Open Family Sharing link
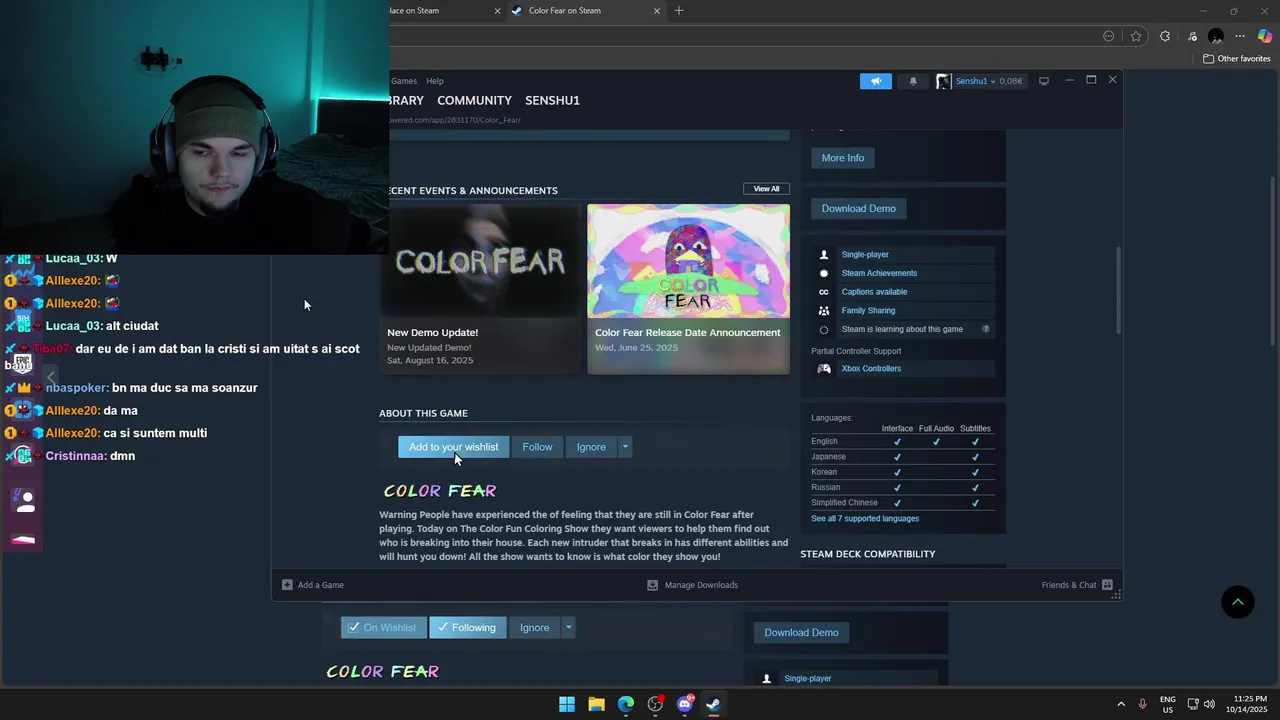The height and width of the screenshot is (720, 1280). coord(868,311)
